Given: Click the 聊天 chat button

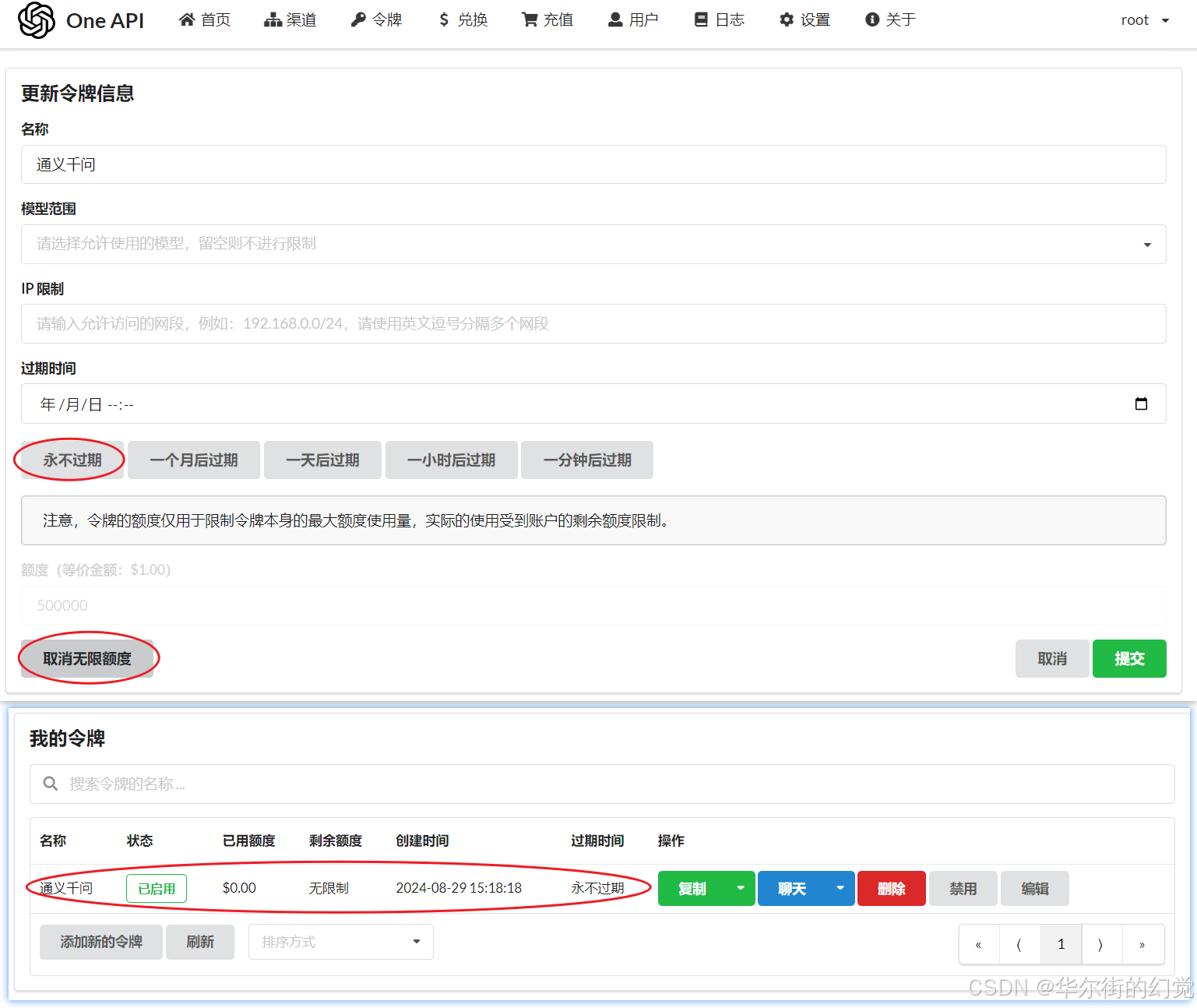Looking at the screenshot, I should pyautogui.click(x=791, y=889).
